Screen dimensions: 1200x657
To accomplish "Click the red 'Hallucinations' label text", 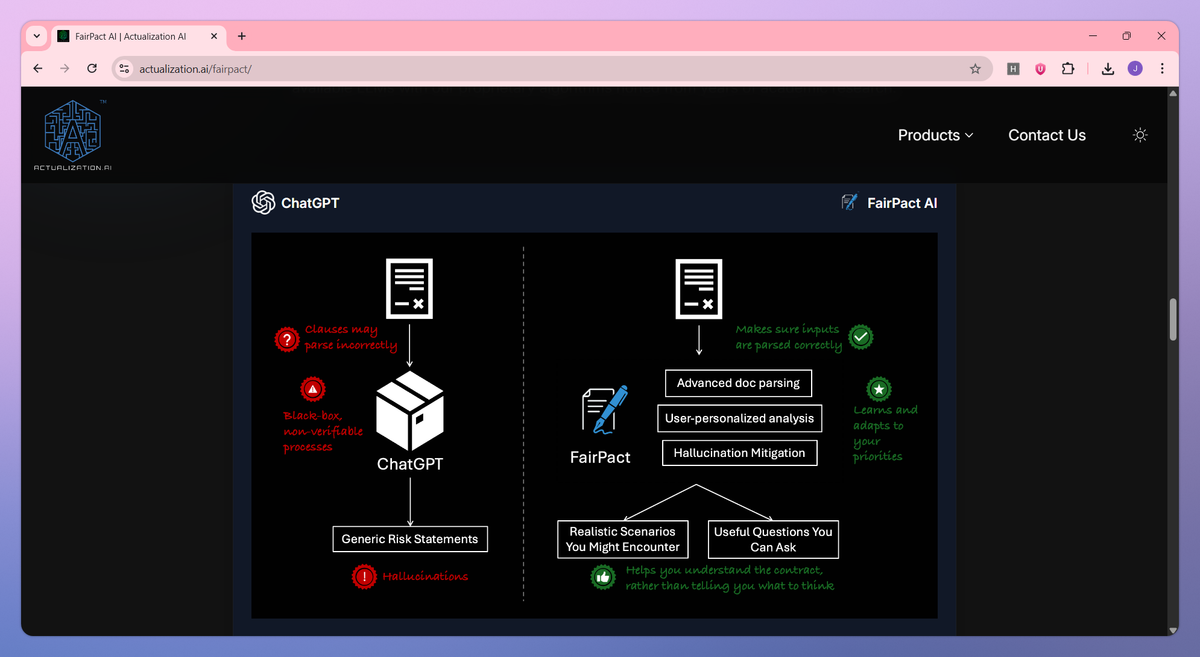I will 425,576.
